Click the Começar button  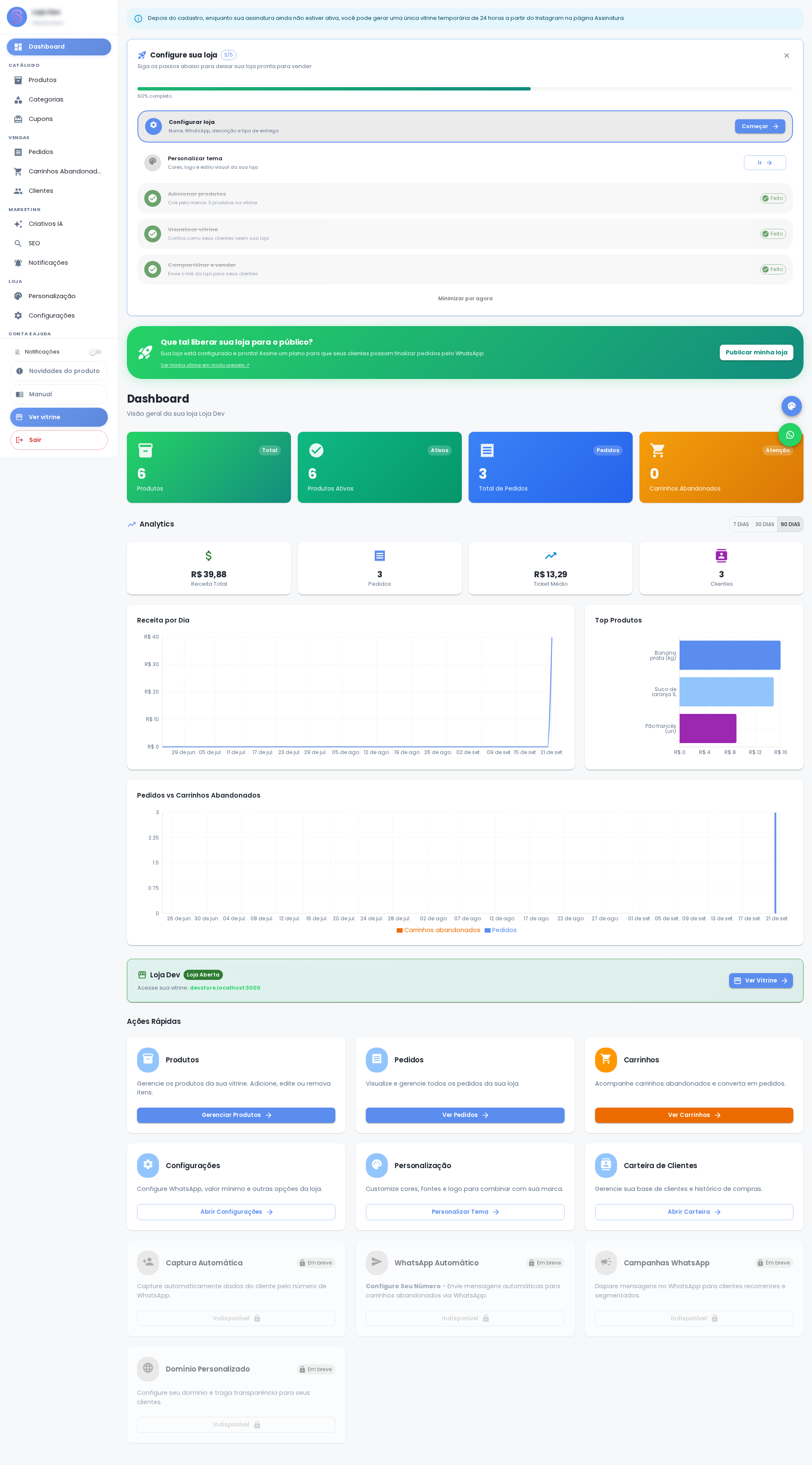pos(760,126)
